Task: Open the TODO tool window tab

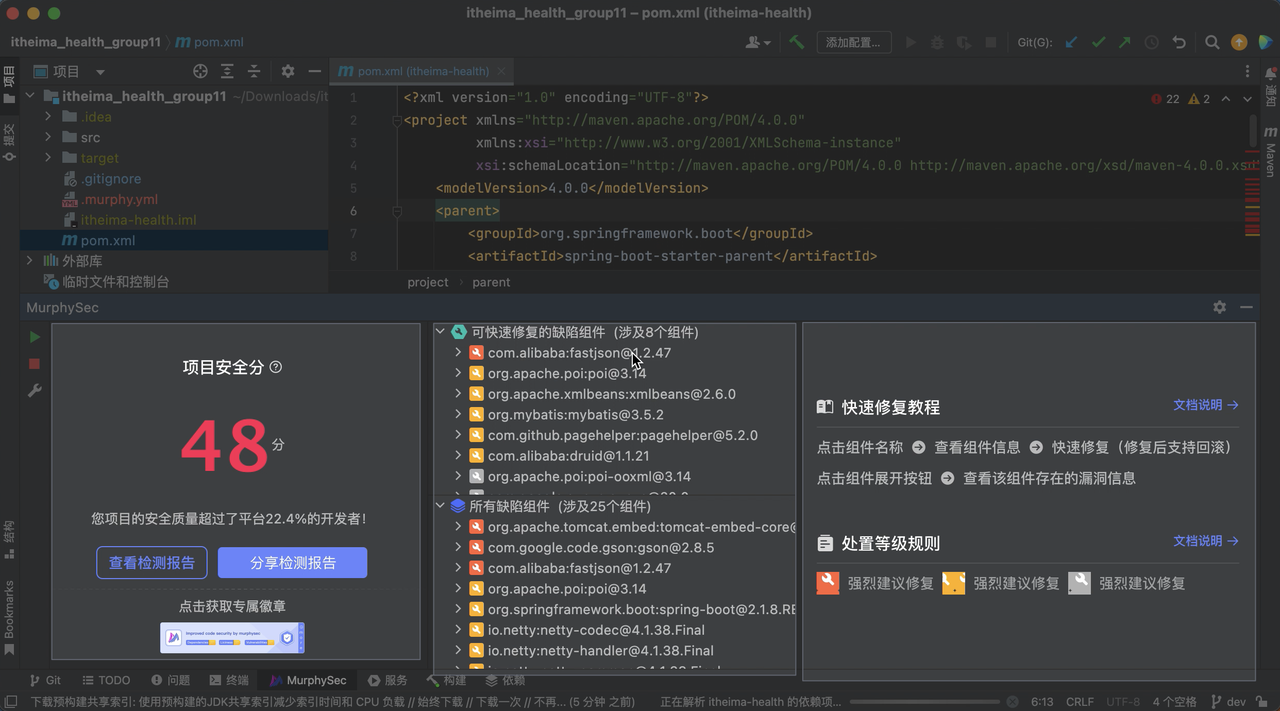Action: click(x=105, y=680)
